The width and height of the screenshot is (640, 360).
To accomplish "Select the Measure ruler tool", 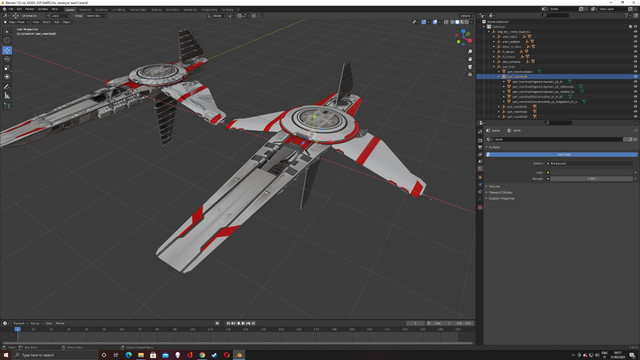I will coord(7,96).
